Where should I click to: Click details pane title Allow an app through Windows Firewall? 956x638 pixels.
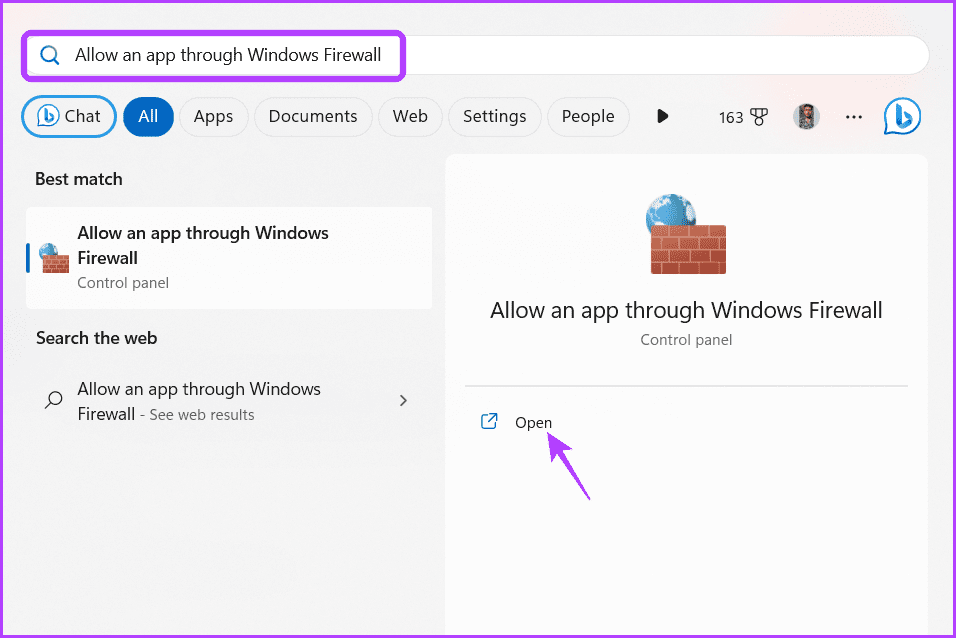pyautogui.click(x=686, y=310)
